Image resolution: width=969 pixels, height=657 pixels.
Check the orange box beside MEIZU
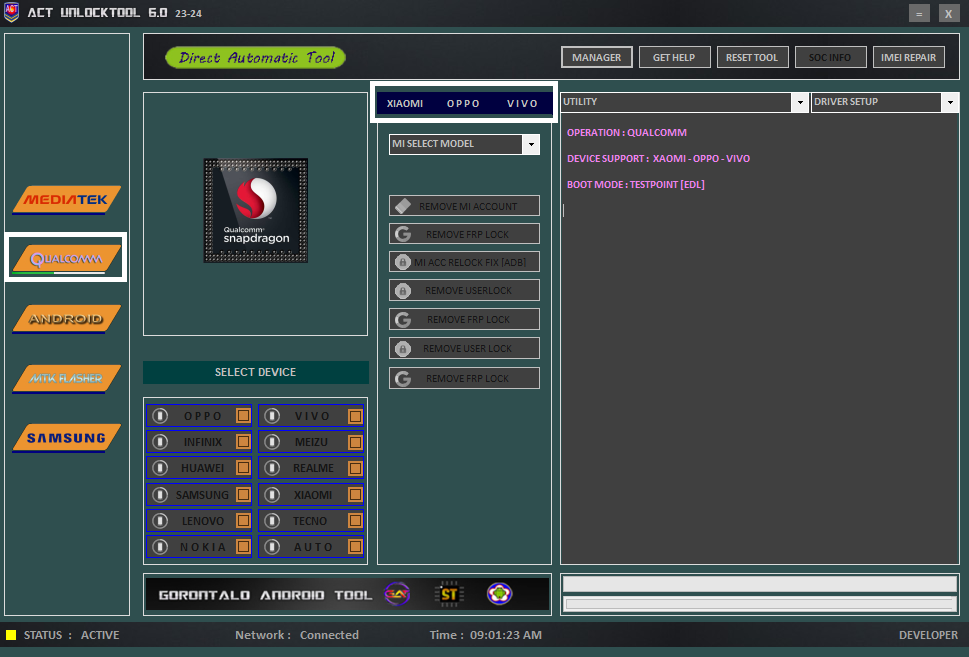[x=355, y=442]
